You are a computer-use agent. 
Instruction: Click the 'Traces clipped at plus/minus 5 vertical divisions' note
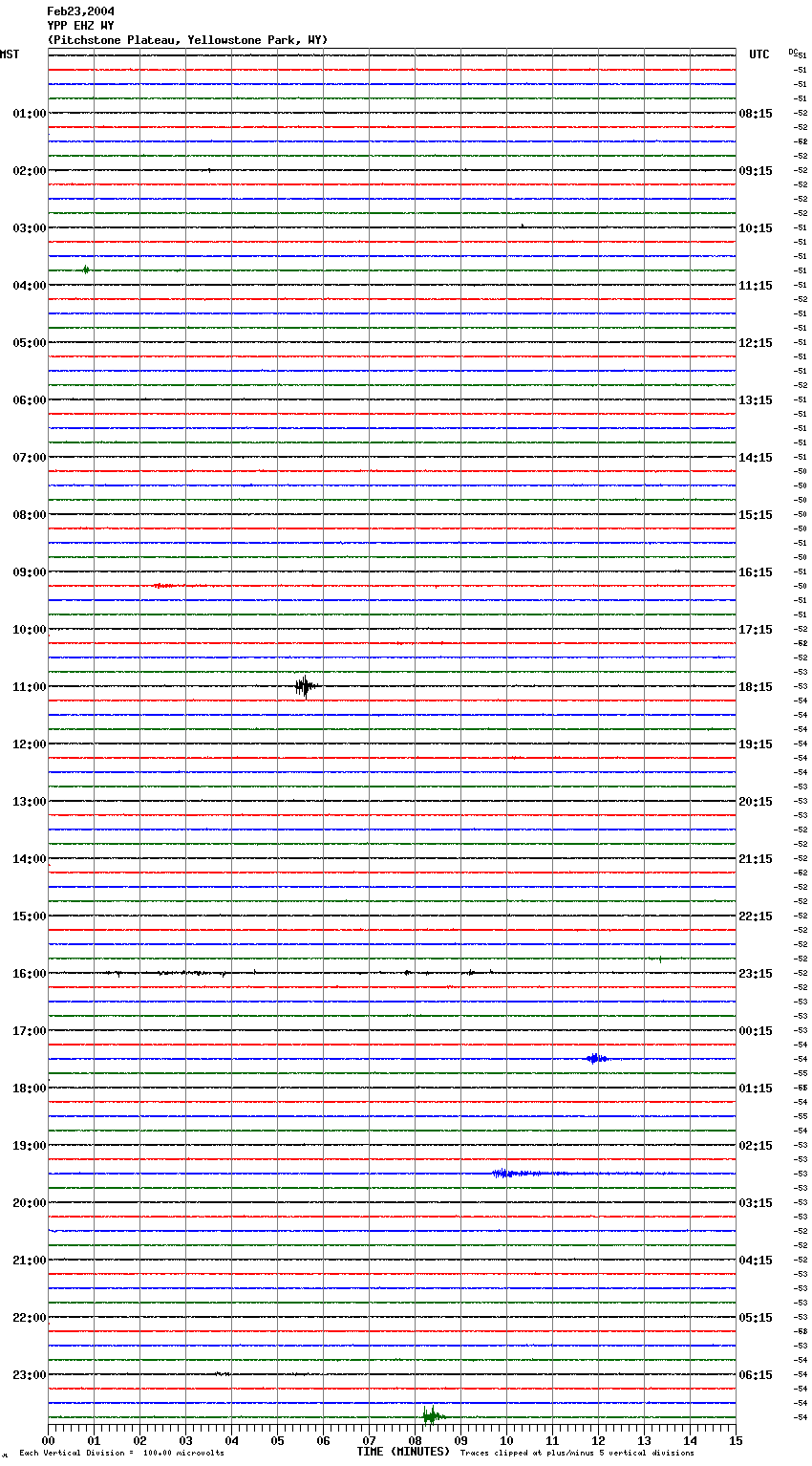[x=577, y=1454]
